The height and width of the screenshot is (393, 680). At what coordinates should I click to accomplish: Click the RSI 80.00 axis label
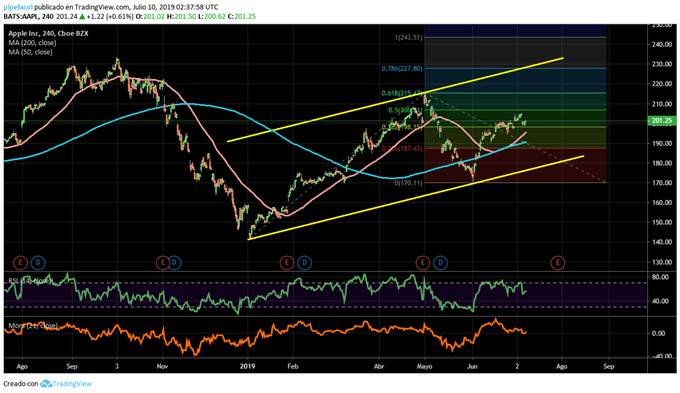(660, 277)
